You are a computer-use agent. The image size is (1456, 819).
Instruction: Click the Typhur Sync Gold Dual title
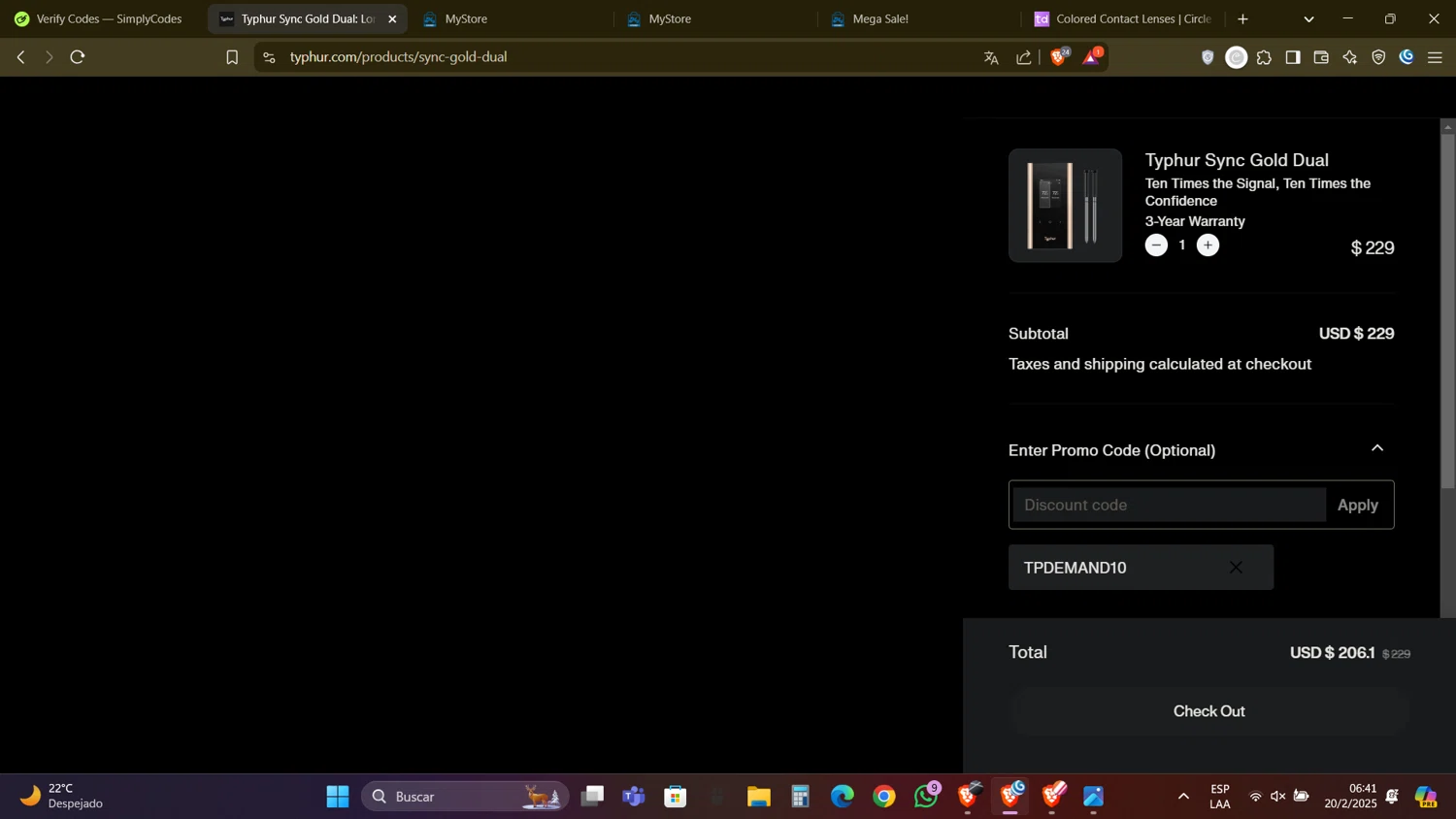pyautogui.click(x=1237, y=160)
